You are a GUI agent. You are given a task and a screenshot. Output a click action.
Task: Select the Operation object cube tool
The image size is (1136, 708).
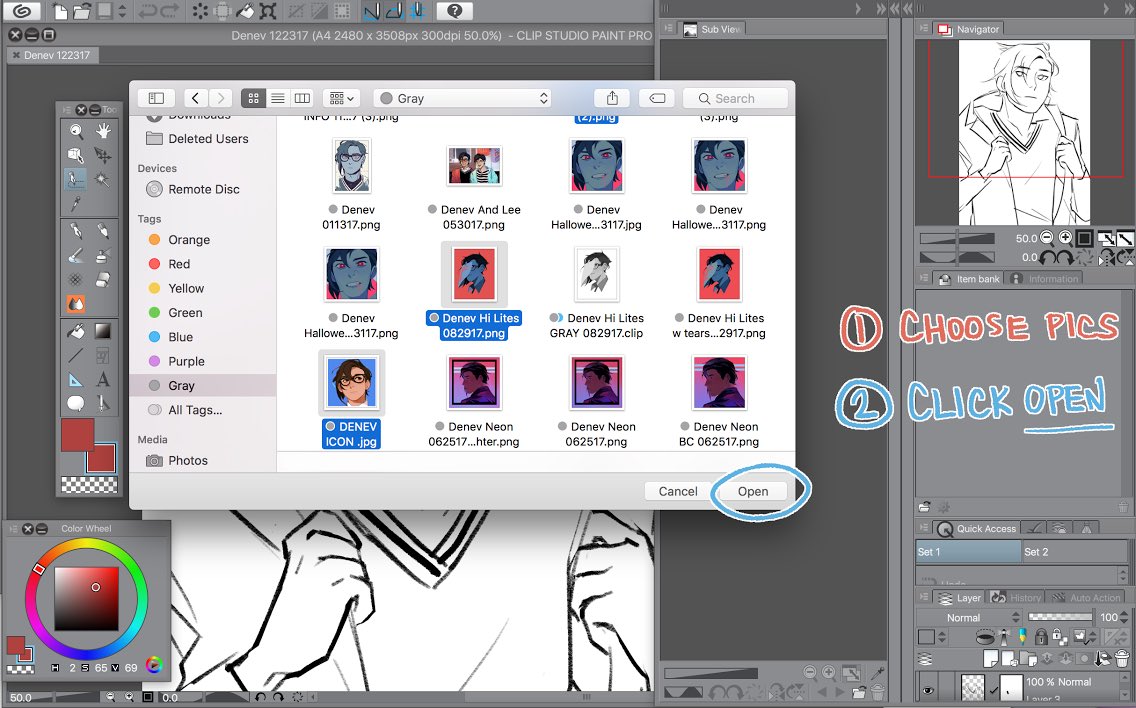click(75, 155)
